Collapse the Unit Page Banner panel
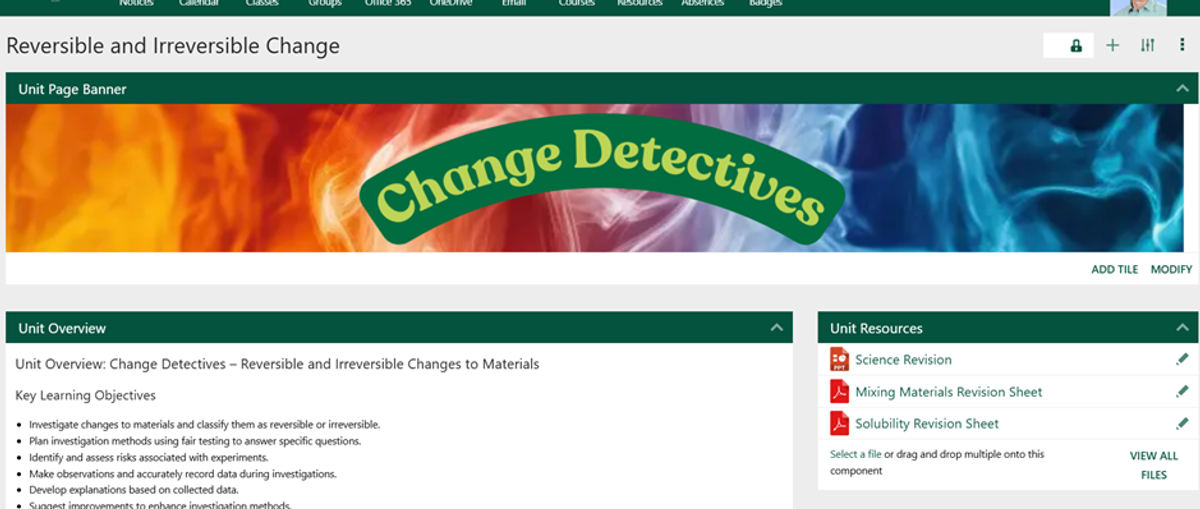 [1182, 89]
